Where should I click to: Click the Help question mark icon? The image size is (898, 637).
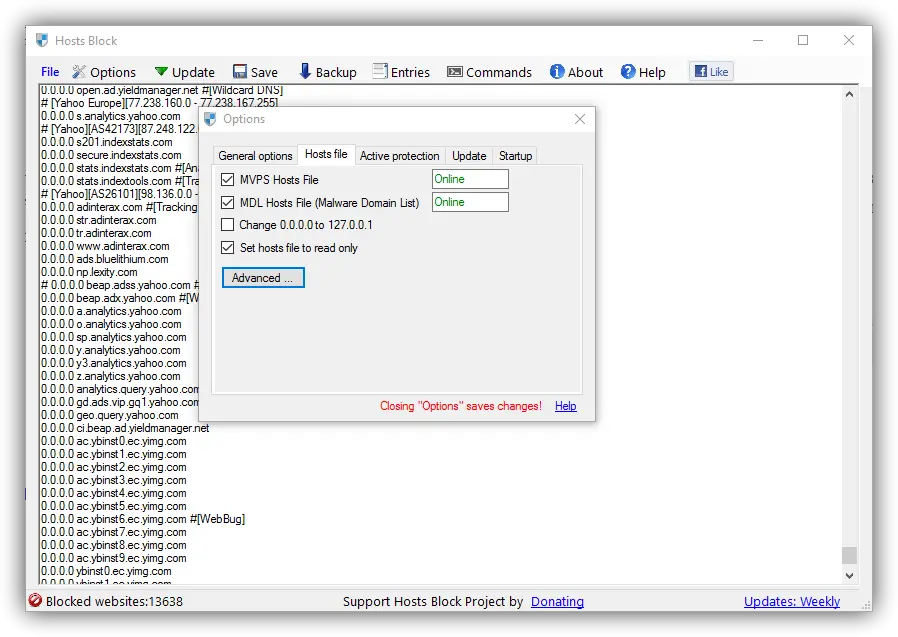pyautogui.click(x=628, y=71)
